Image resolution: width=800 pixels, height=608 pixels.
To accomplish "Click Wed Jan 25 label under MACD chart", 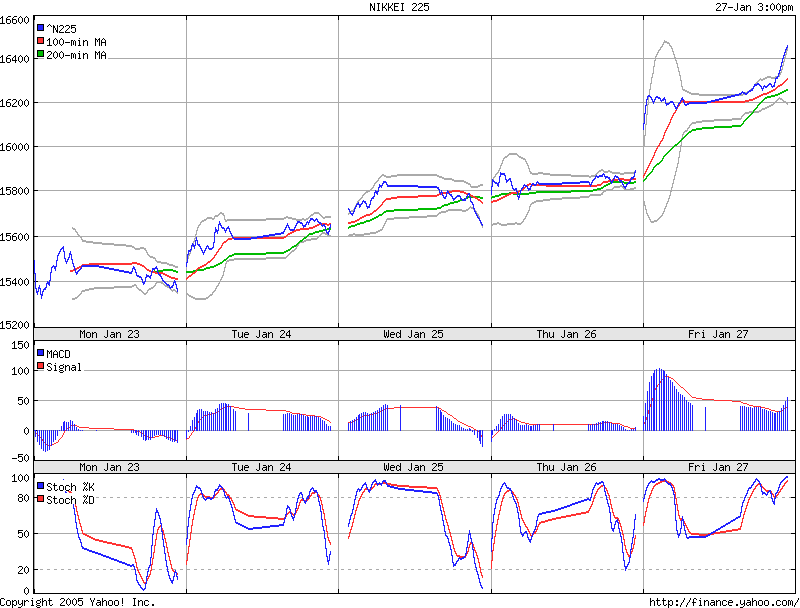I will pyautogui.click(x=413, y=467).
